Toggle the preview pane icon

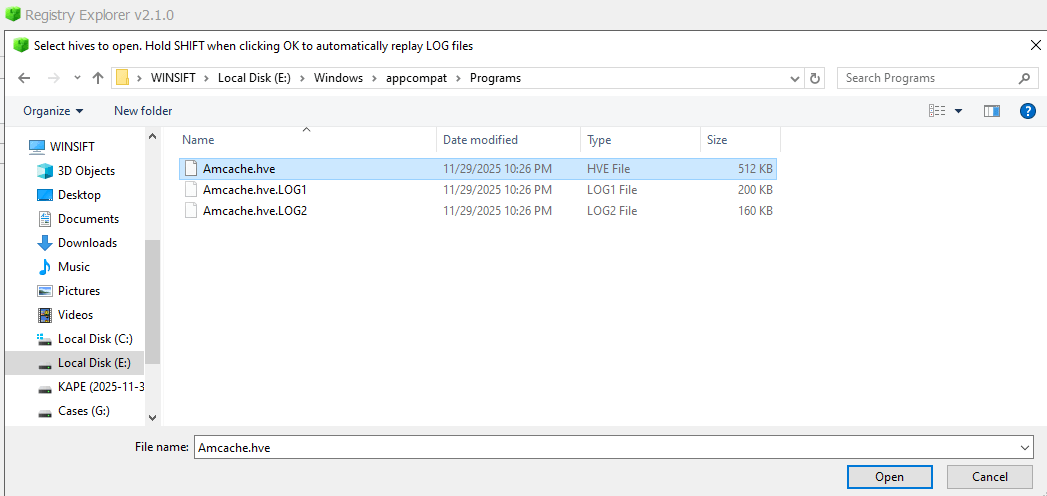(992, 111)
